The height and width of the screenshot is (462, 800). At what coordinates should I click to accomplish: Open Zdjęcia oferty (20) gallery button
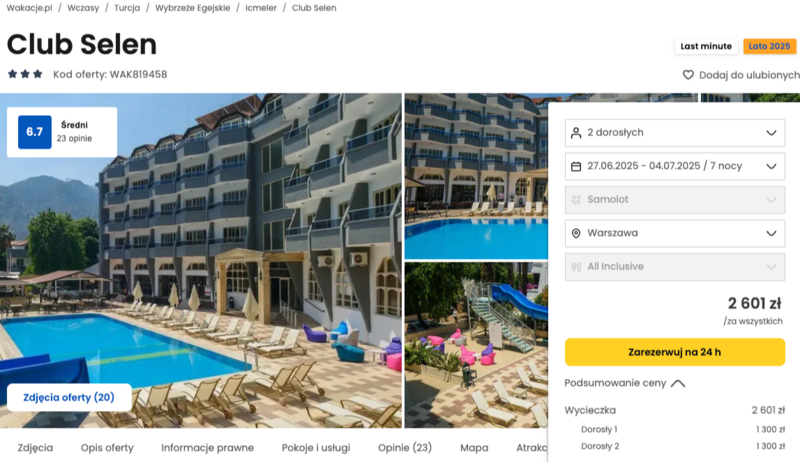69,397
